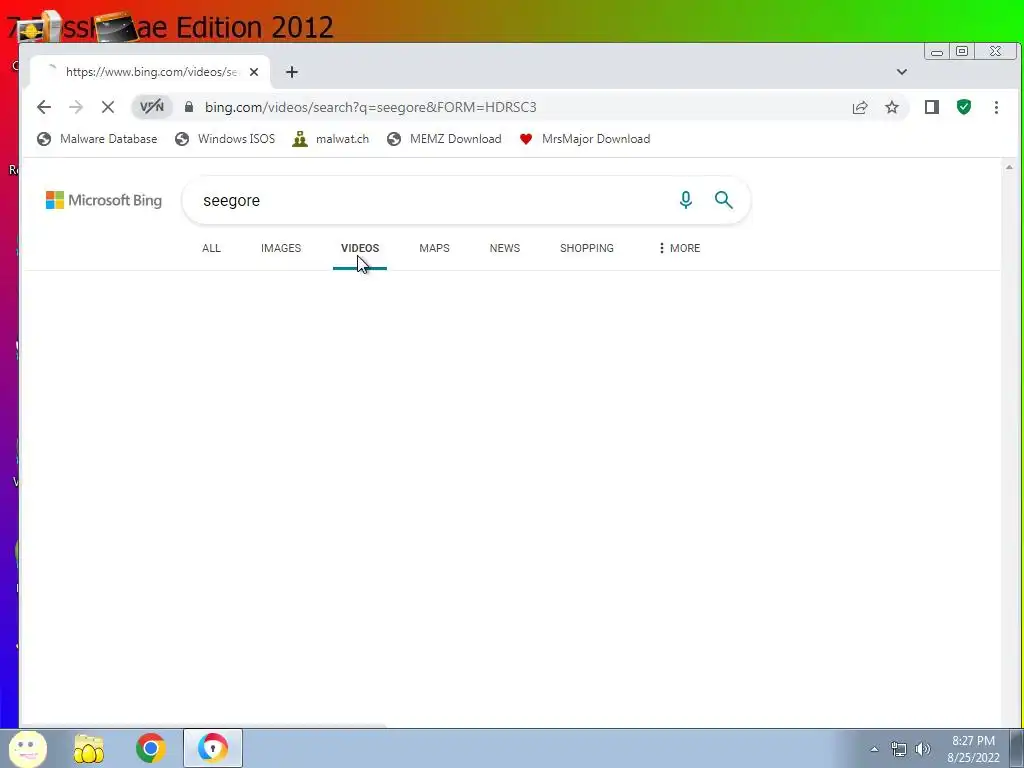Screen dimensions: 1024x768
Task: Switch to the IMAGES tab
Action: pyautogui.click(x=281, y=248)
